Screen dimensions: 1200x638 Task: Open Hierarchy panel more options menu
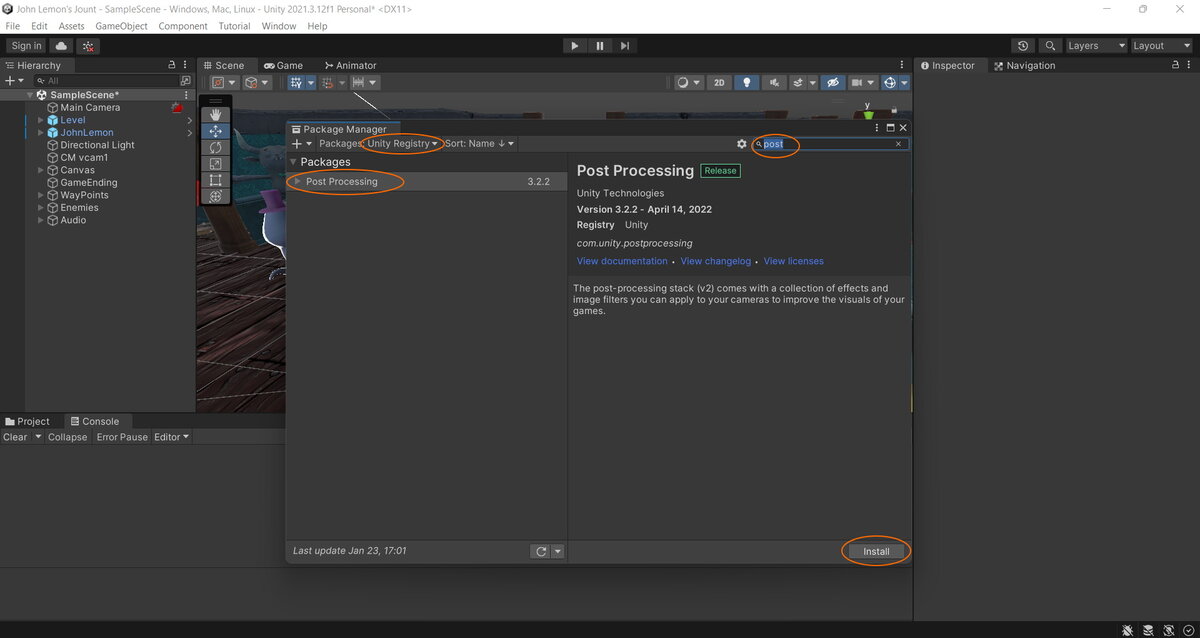(x=187, y=65)
